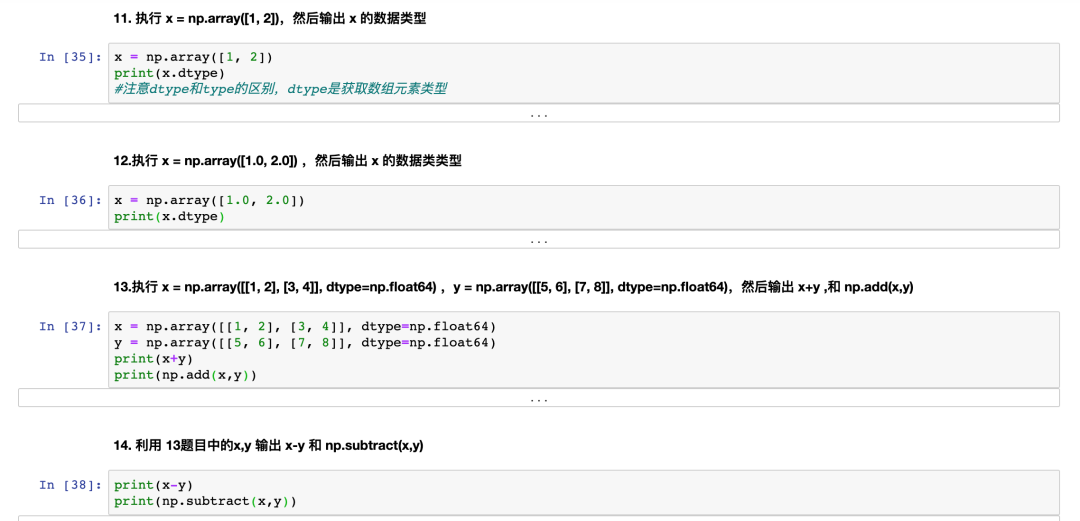The width and height of the screenshot is (1080, 521).
Task: Select the In [38] prompt label
Action: pos(71,485)
